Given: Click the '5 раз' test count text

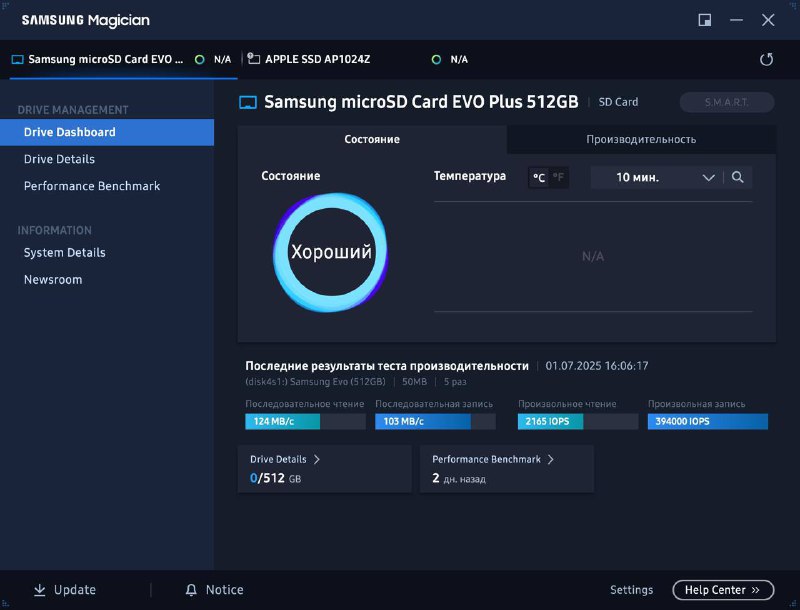Looking at the screenshot, I should [455, 382].
